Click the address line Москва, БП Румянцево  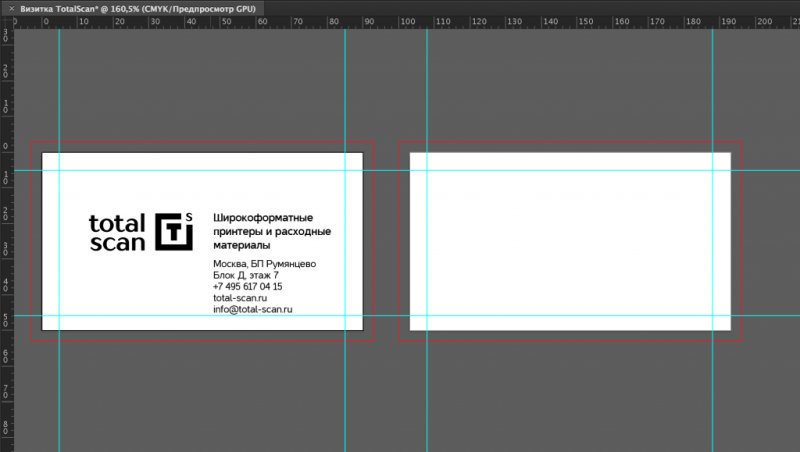tap(264, 264)
